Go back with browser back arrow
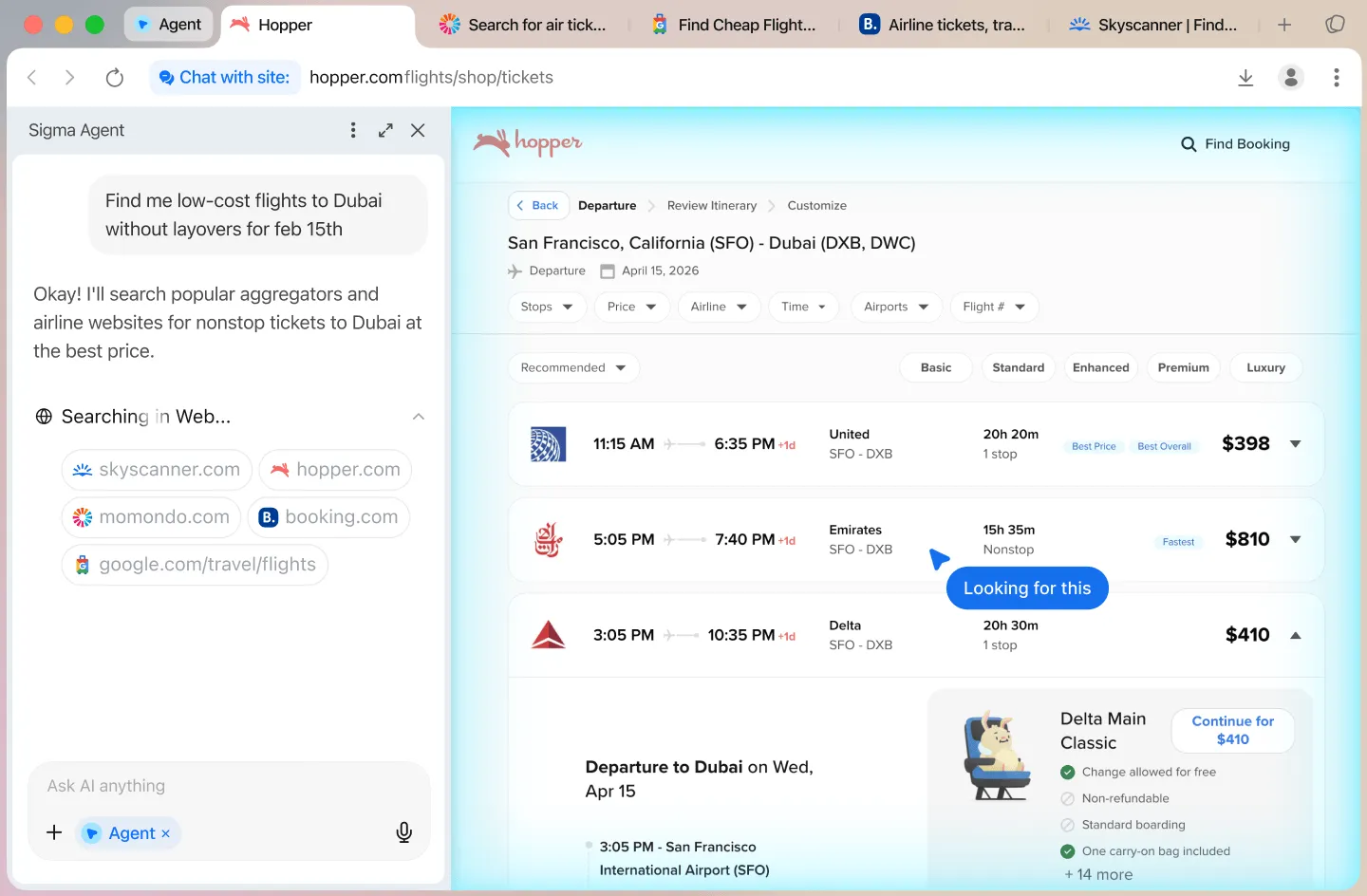1367x896 pixels. (32, 78)
